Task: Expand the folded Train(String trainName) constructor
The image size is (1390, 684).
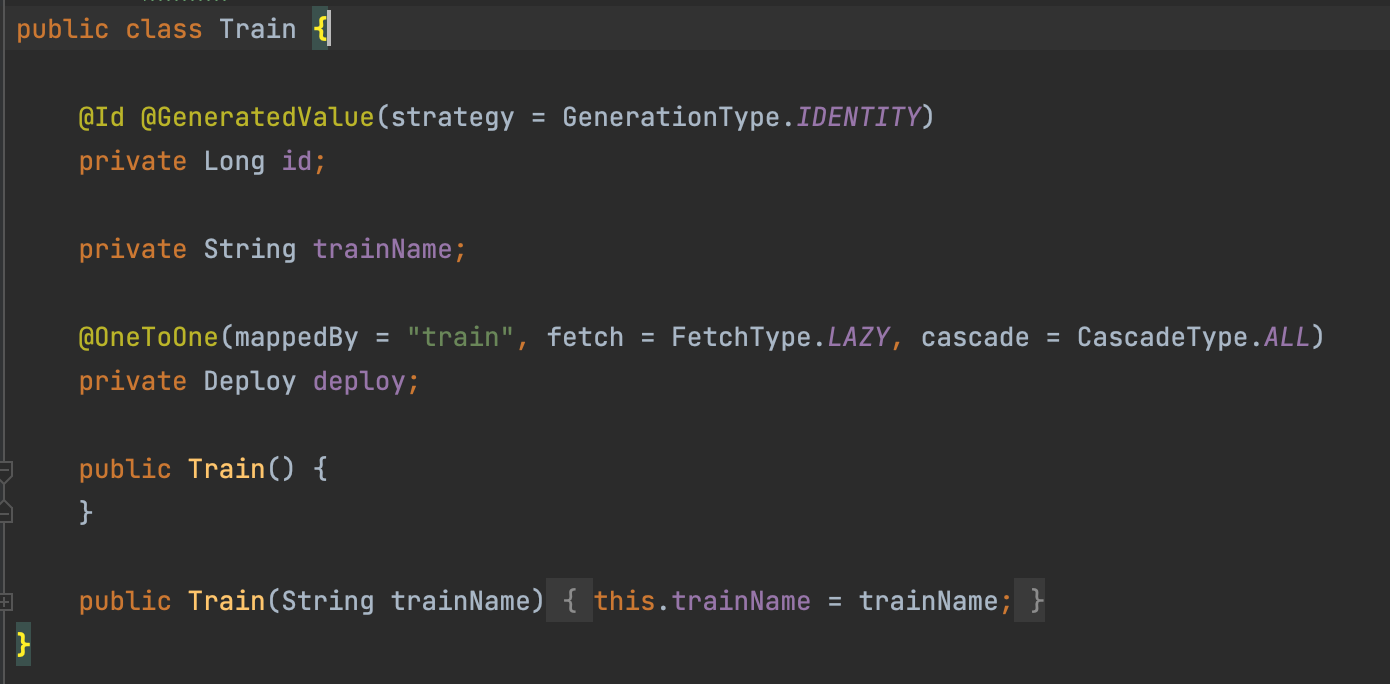Action: 5,601
